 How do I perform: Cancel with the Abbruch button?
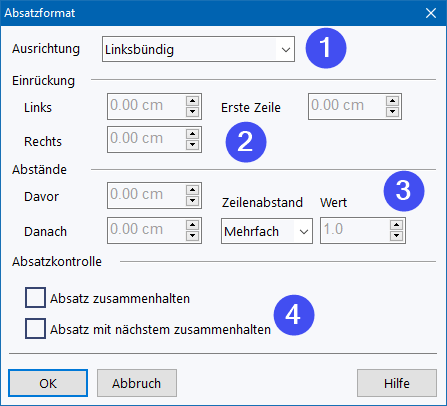pyautogui.click(x=137, y=383)
